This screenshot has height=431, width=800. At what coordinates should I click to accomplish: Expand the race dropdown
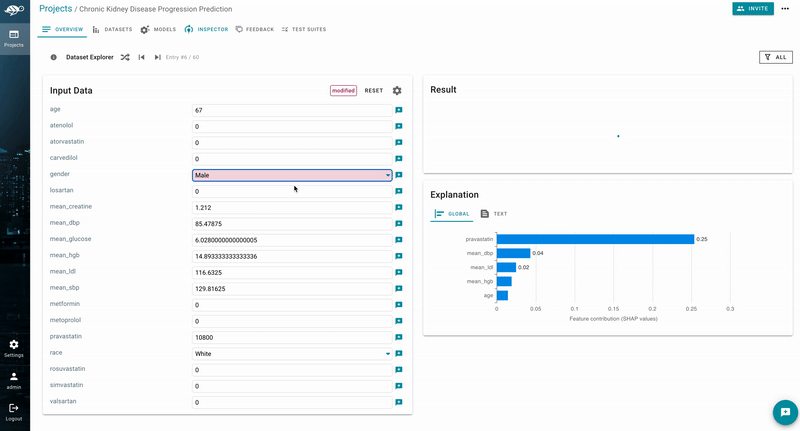pyautogui.click(x=292, y=353)
